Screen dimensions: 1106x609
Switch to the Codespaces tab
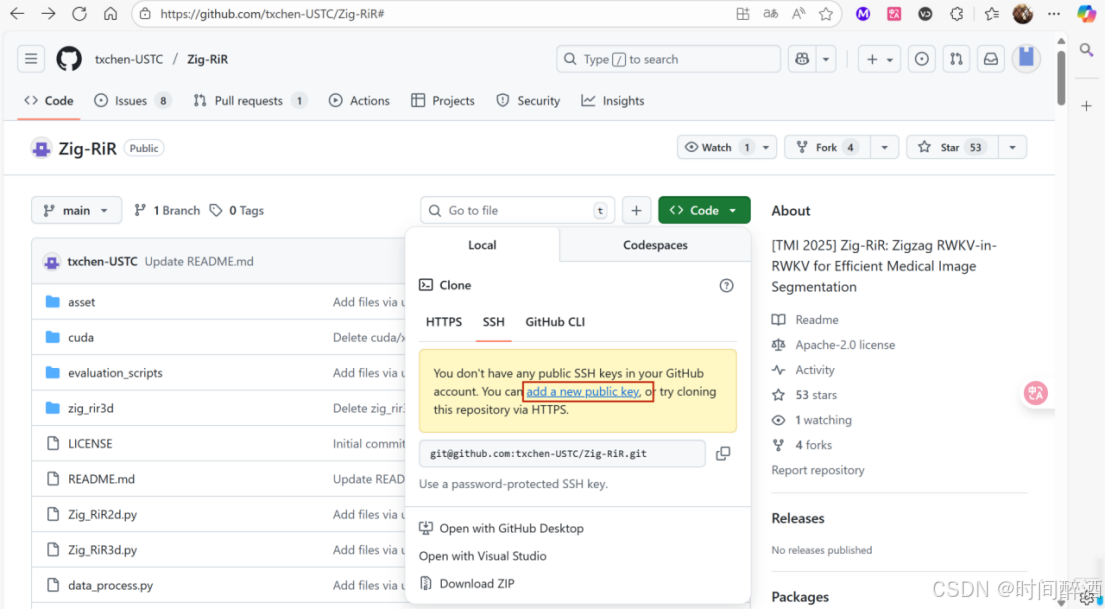coord(655,245)
